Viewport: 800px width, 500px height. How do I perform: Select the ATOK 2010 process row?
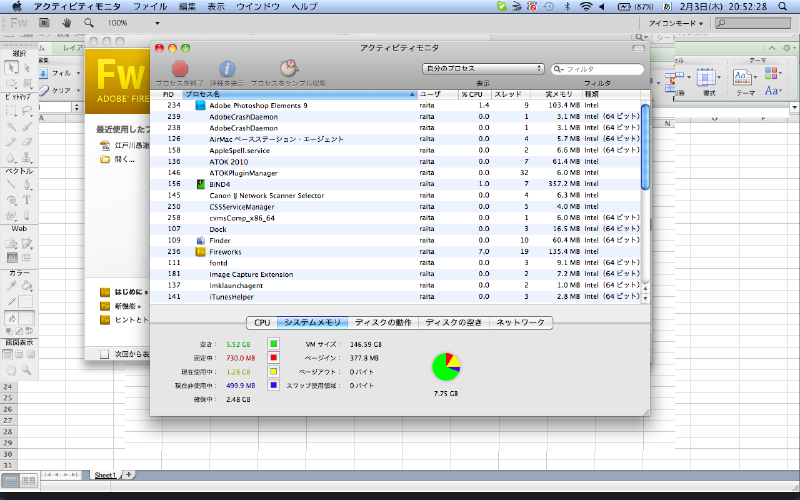coord(395,161)
